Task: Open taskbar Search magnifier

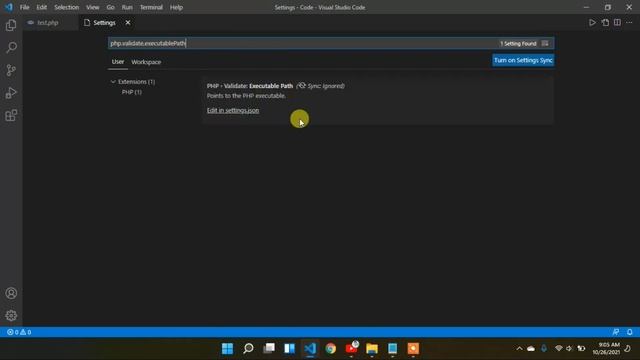Action: pyautogui.click(x=248, y=349)
